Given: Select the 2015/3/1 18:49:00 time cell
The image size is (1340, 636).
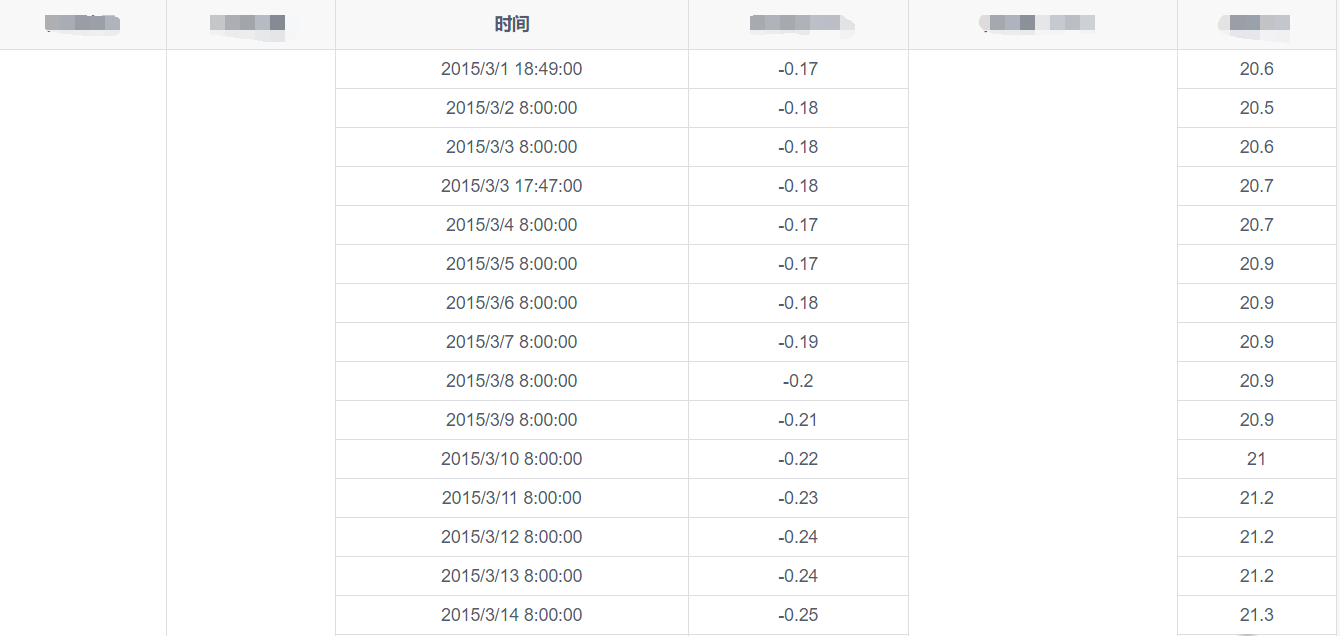Looking at the screenshot, I should pos(511,69).
